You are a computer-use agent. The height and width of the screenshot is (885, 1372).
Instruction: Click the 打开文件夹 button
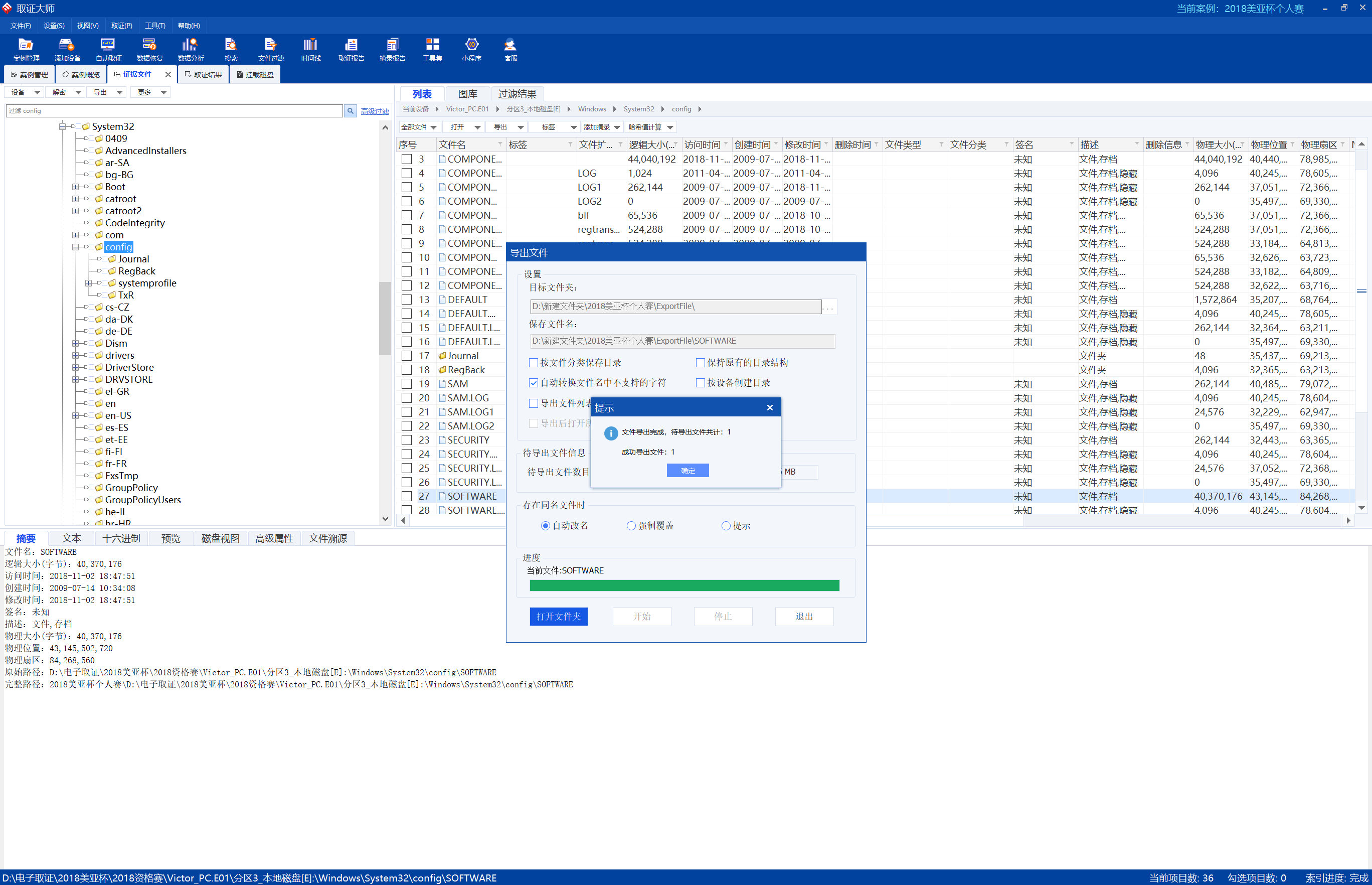(558, 616)
